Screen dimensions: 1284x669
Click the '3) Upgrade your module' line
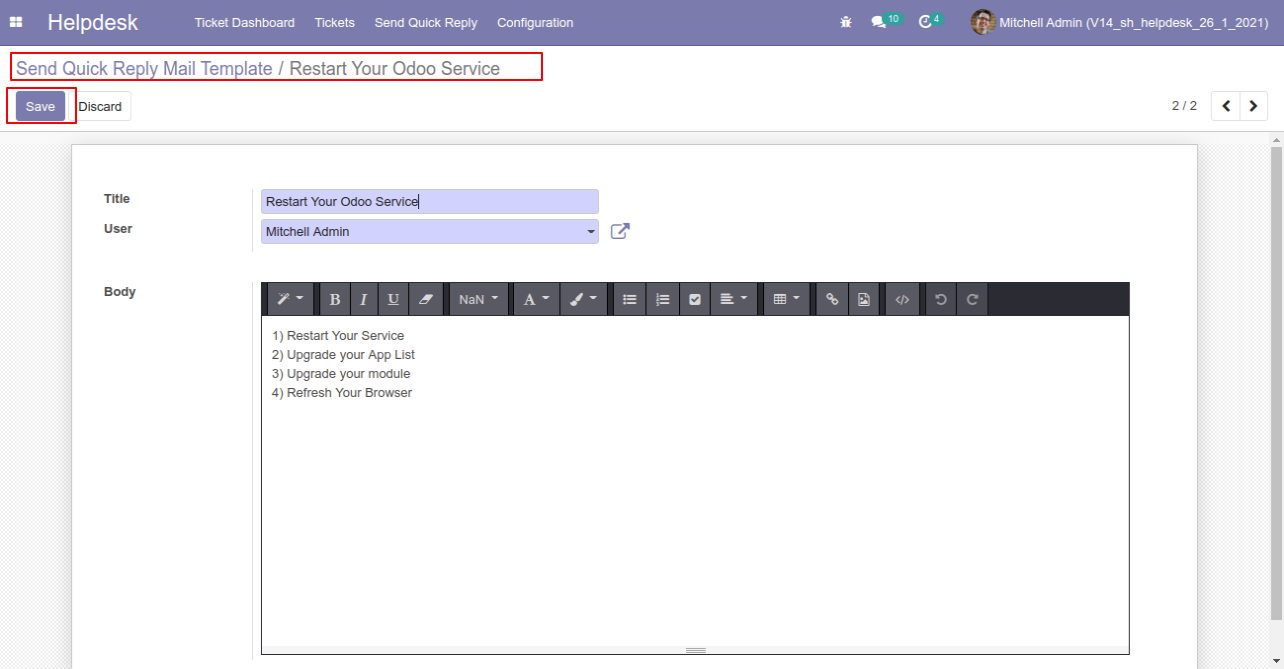coord(341,373)
